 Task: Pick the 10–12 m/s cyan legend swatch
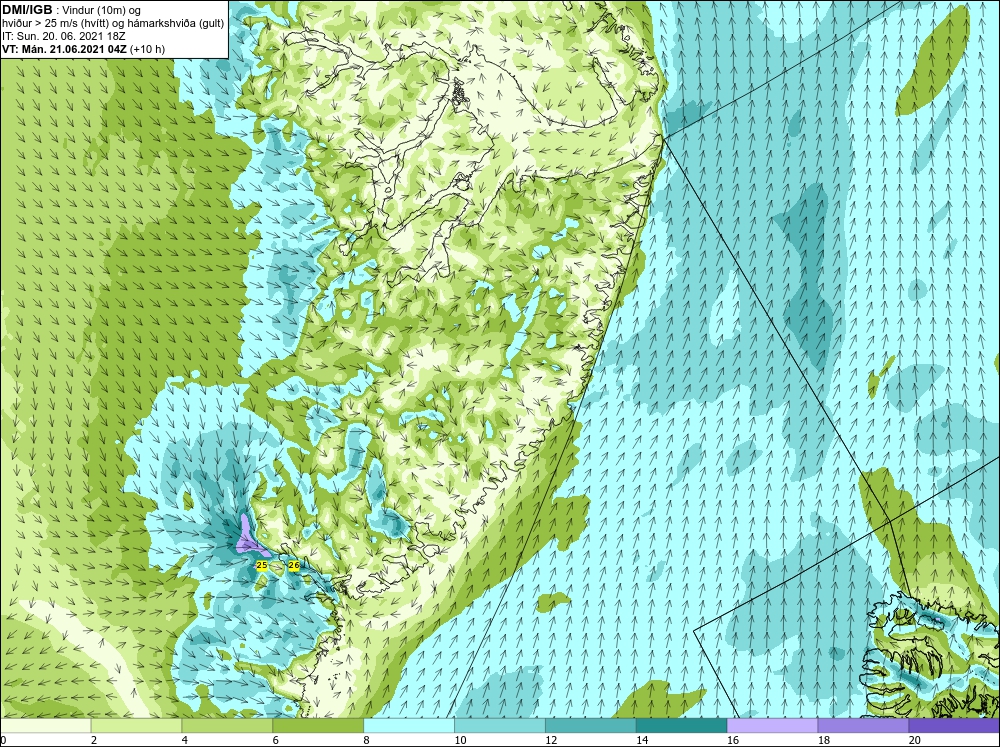pos(499,726)
